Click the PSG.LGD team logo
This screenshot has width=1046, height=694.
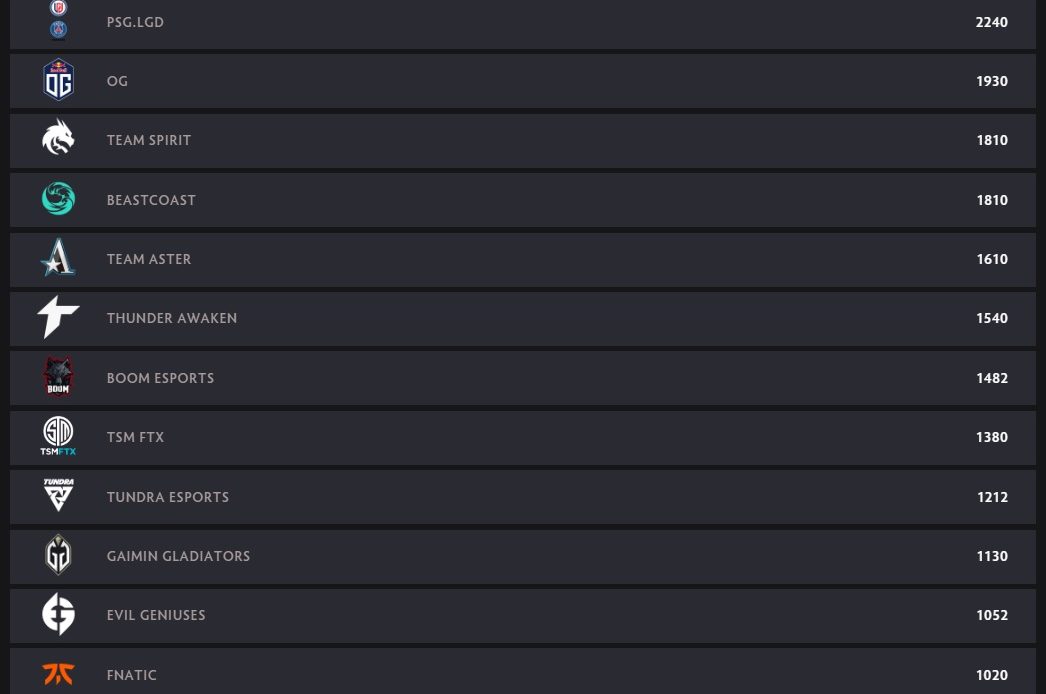tap(58, 20)
